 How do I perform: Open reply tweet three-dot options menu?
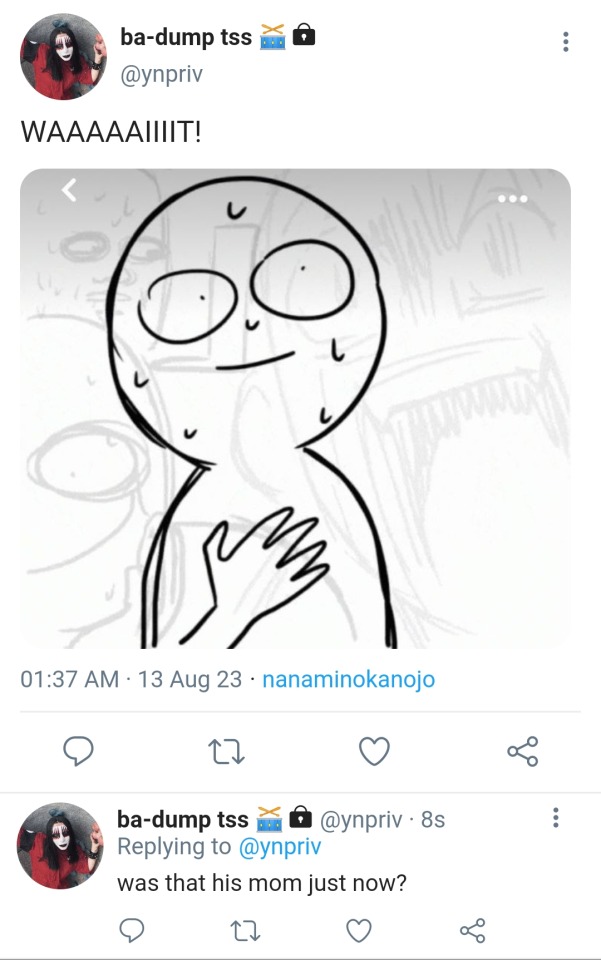tap(555, 819)
